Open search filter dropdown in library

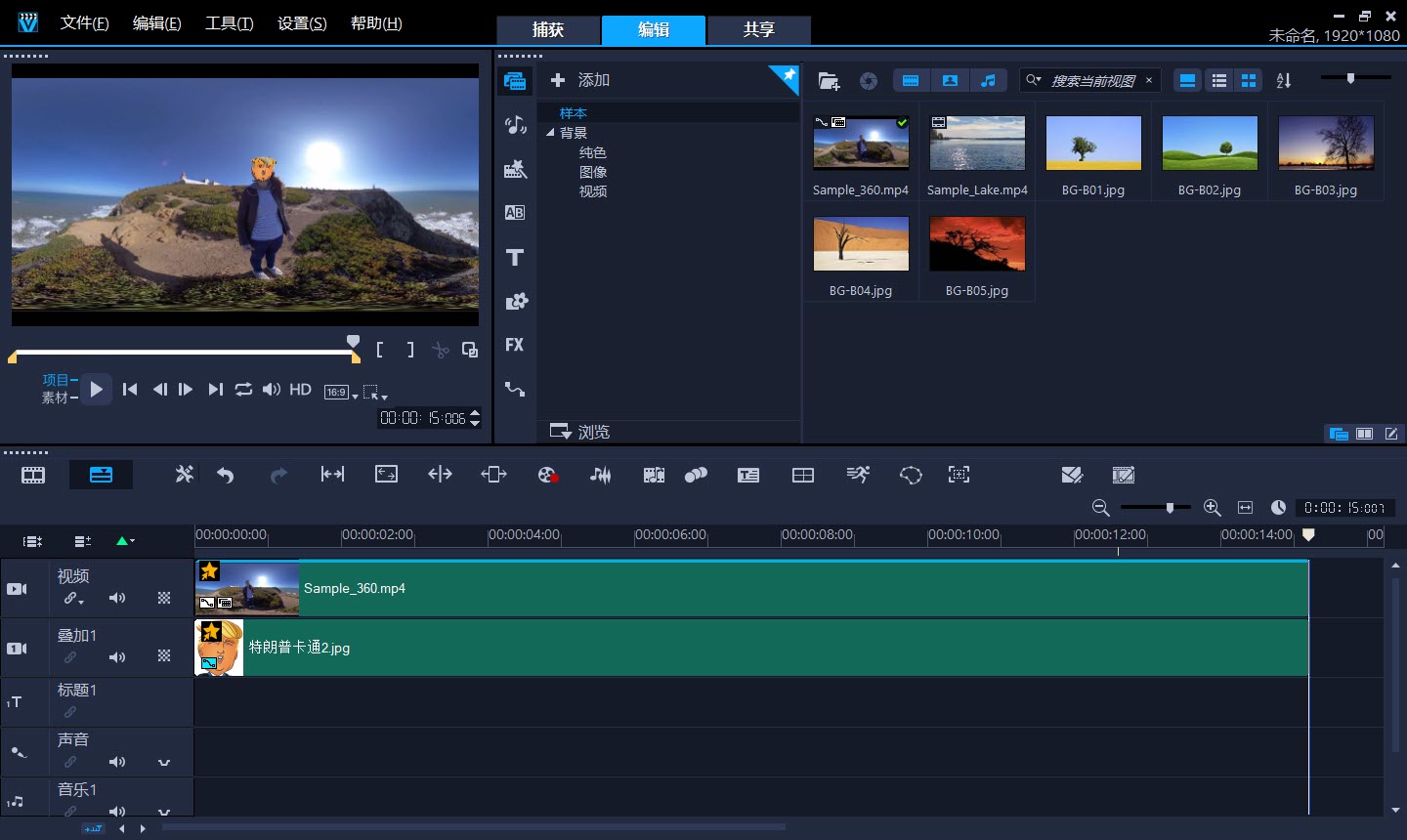point(1034,80)
